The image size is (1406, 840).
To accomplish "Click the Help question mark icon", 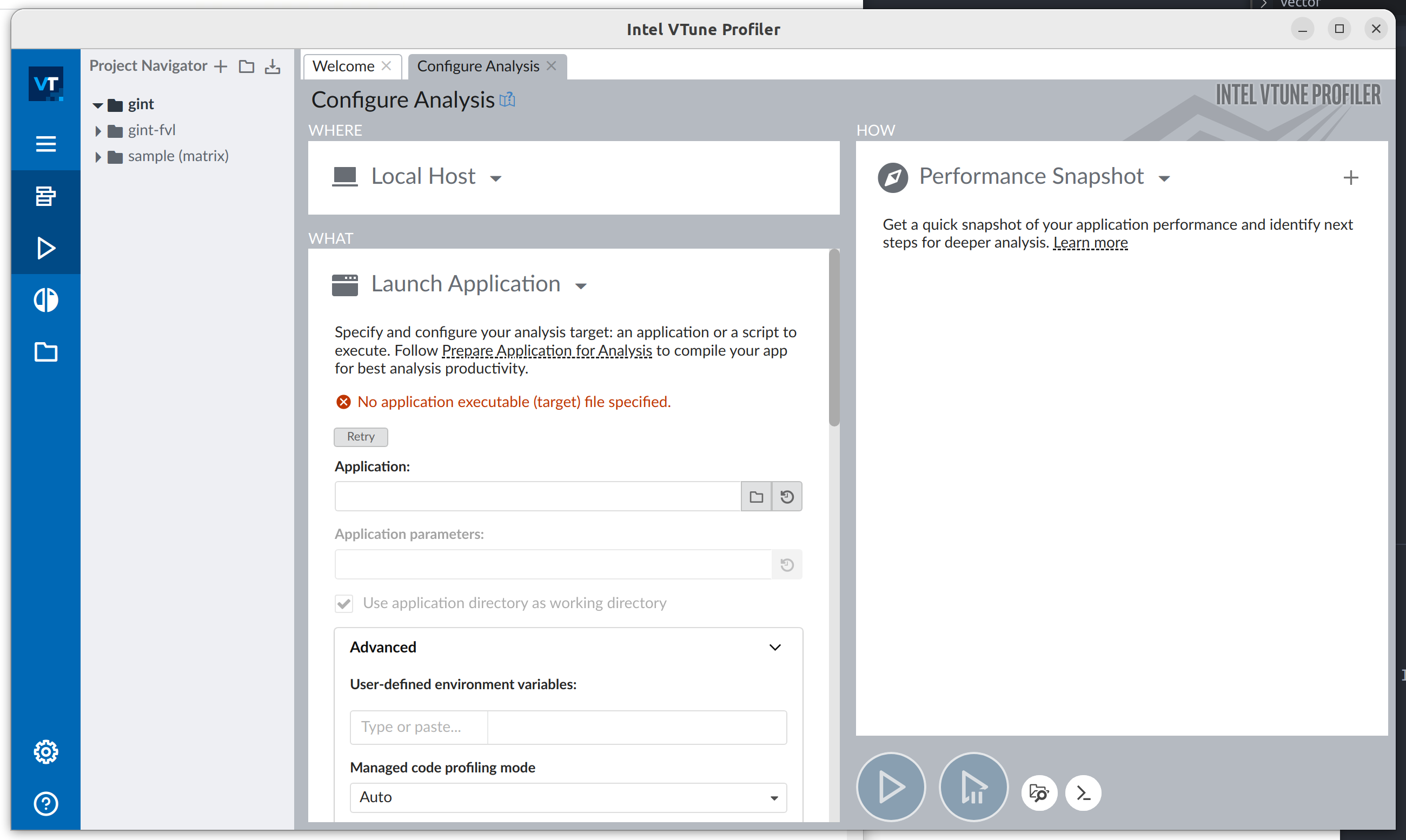I will click(x=45, y=803).
